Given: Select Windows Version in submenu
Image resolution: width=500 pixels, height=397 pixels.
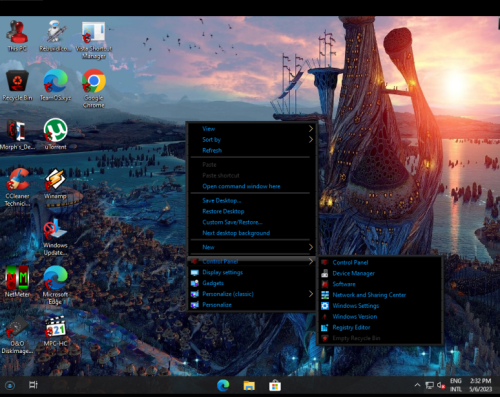Looking at the screenshot, I should 380,317.
